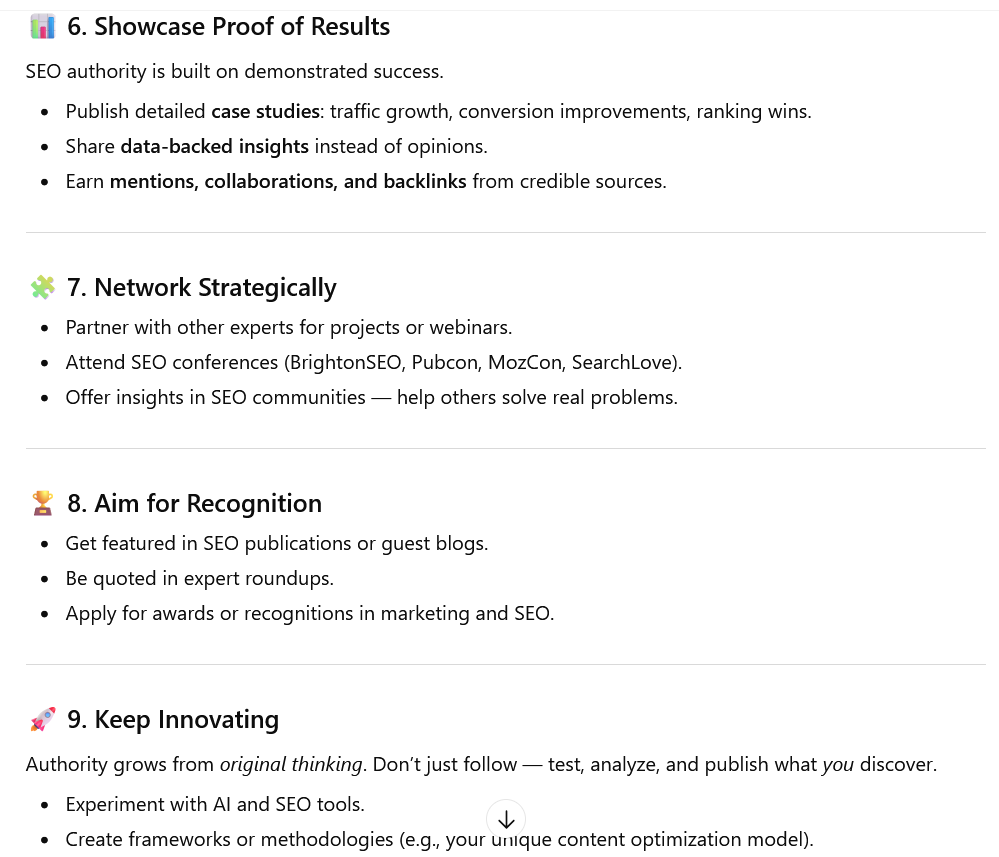Image resolution: width=999 pixels, height=857 pixels.
Task: Click the "Partner with other experts" bullet line
Action: coord(288,327)
